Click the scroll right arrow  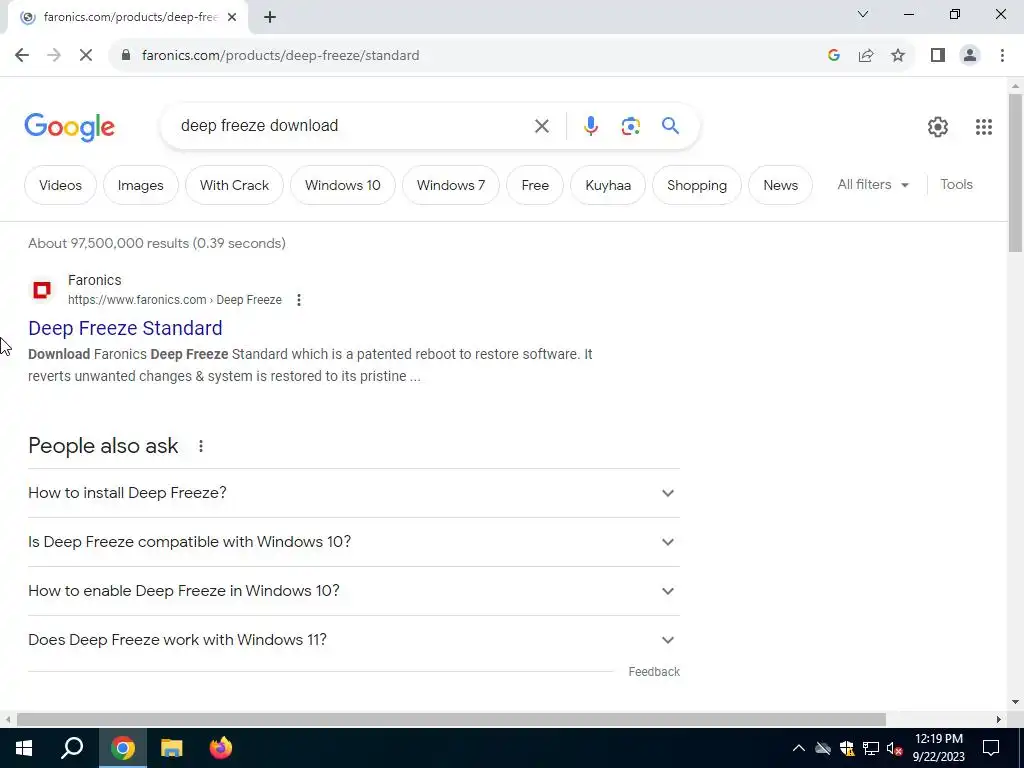point(999,720)
